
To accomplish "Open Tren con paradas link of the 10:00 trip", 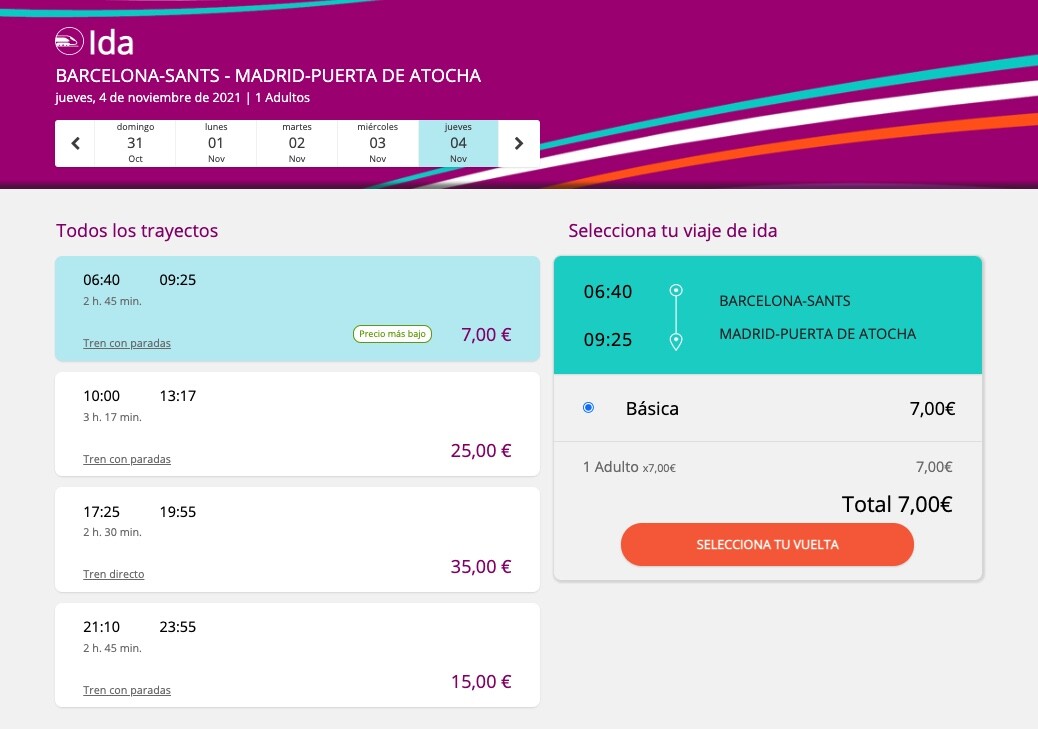I will coord(127,459).
